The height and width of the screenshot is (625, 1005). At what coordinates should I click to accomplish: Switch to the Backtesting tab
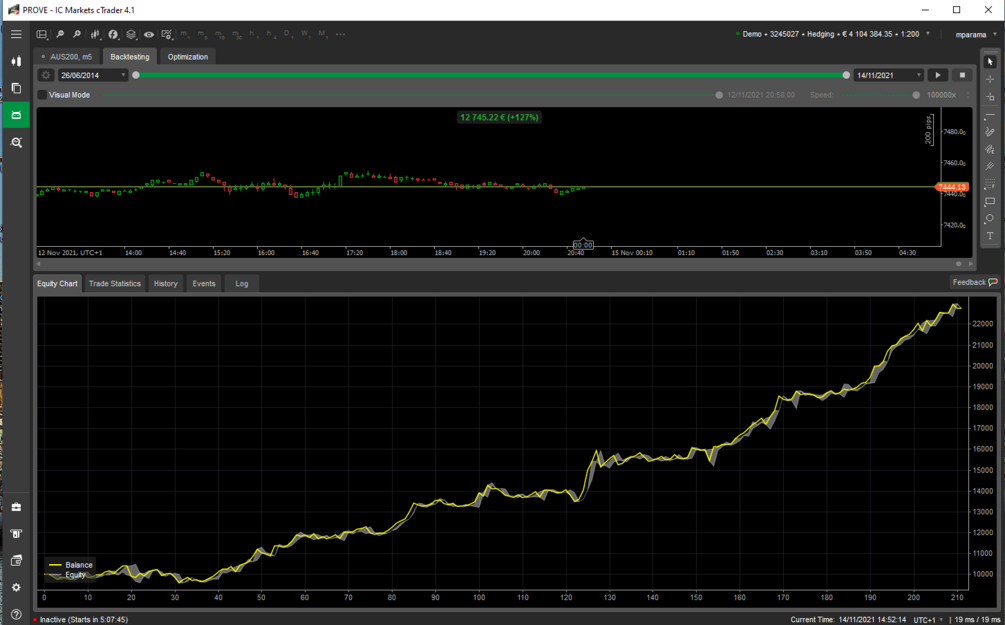[129, 56]
